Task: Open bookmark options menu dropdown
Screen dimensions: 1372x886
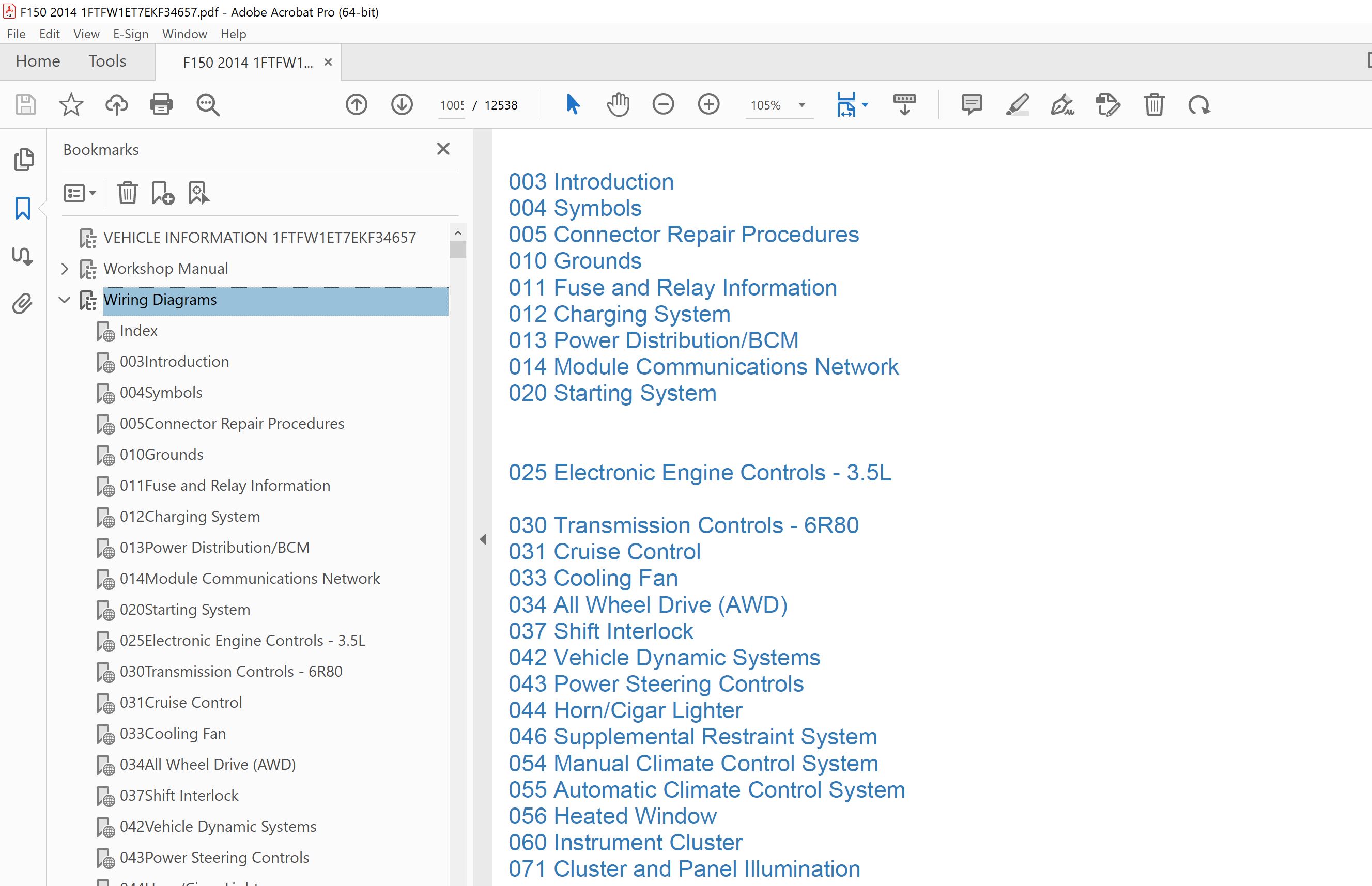Action: [x=80, y=193]
